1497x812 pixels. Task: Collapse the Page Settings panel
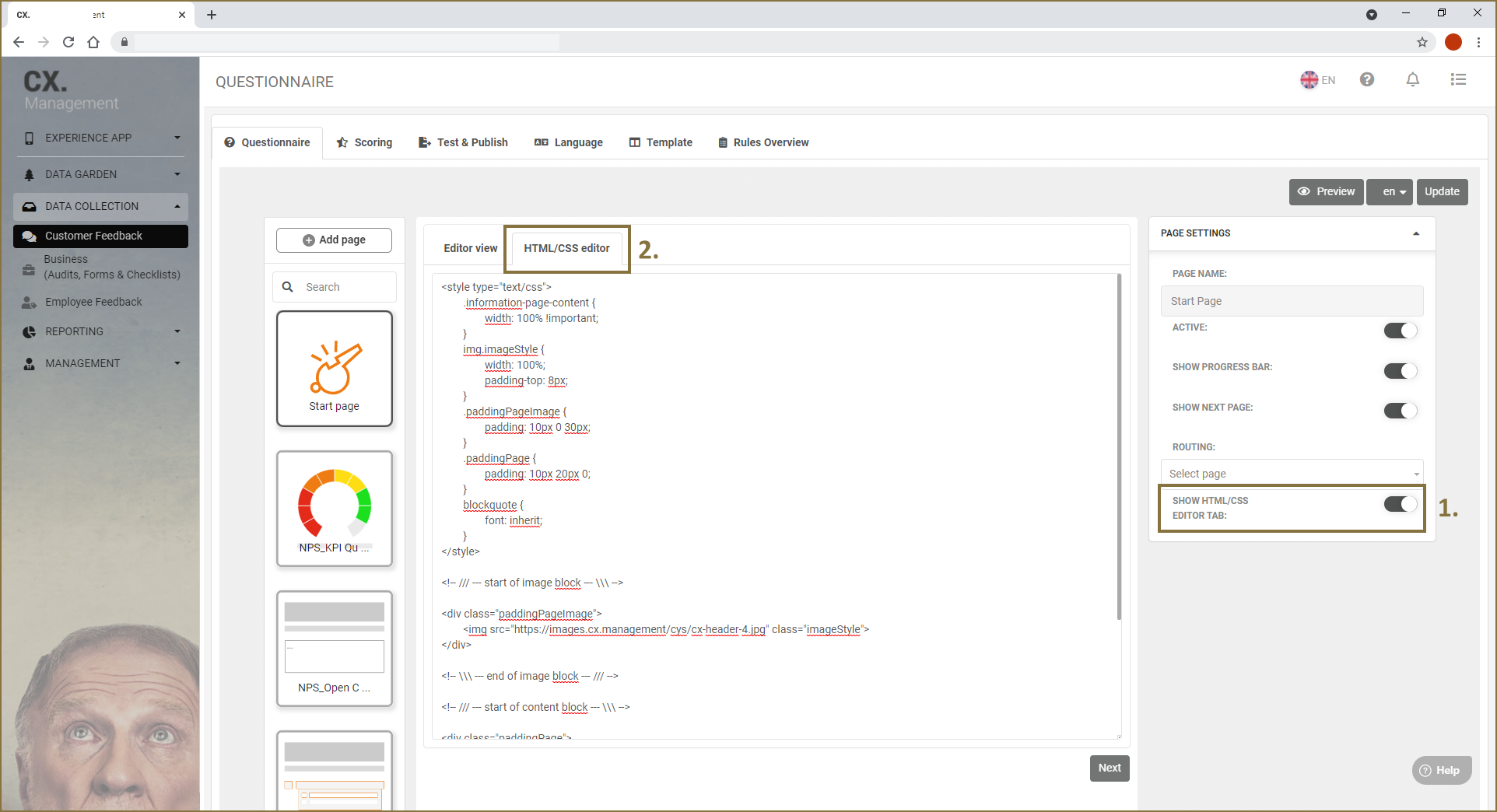[x=1416, y=233]
